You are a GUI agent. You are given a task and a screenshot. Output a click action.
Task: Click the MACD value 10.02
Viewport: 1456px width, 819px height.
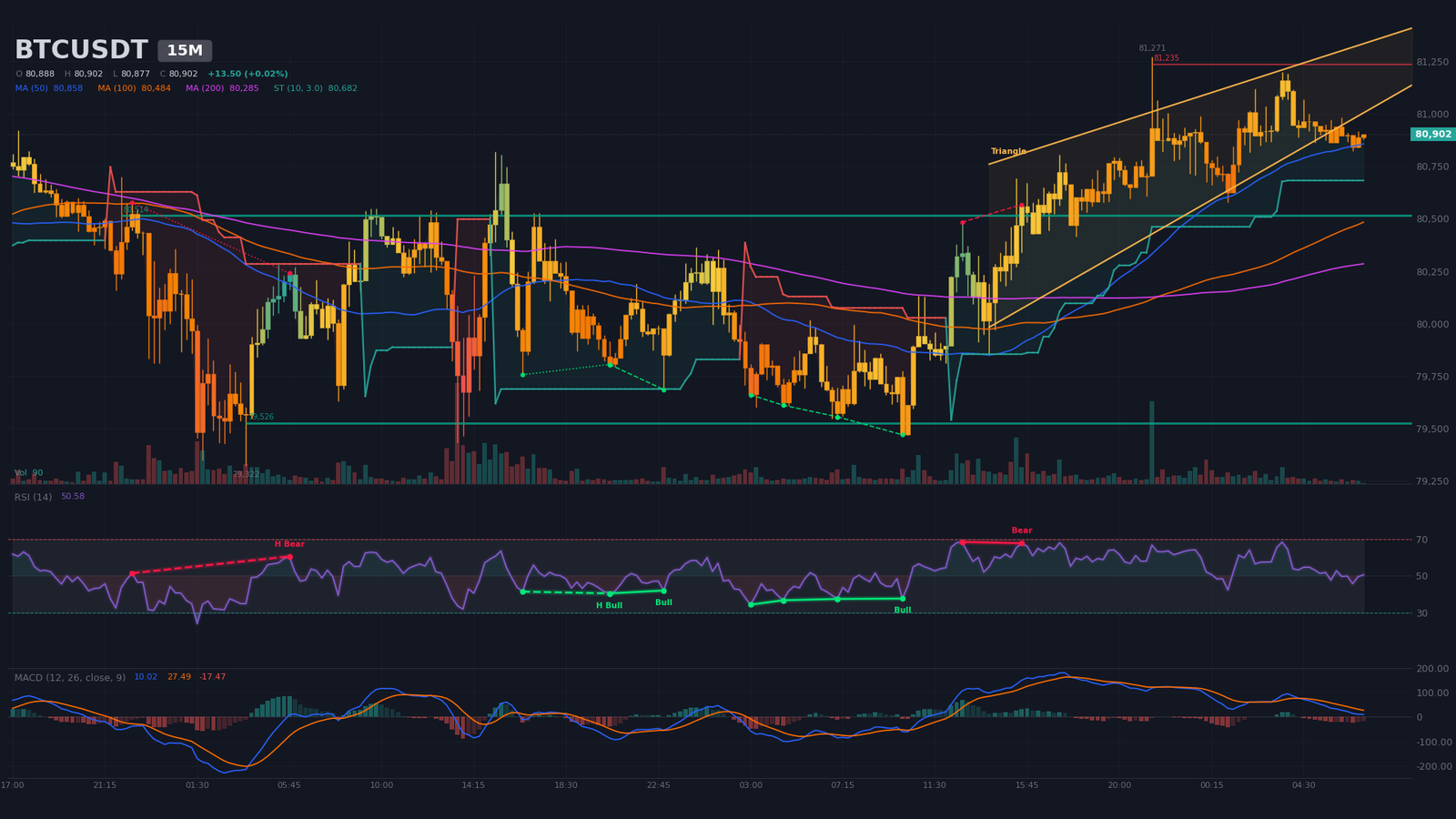point(146,677)
